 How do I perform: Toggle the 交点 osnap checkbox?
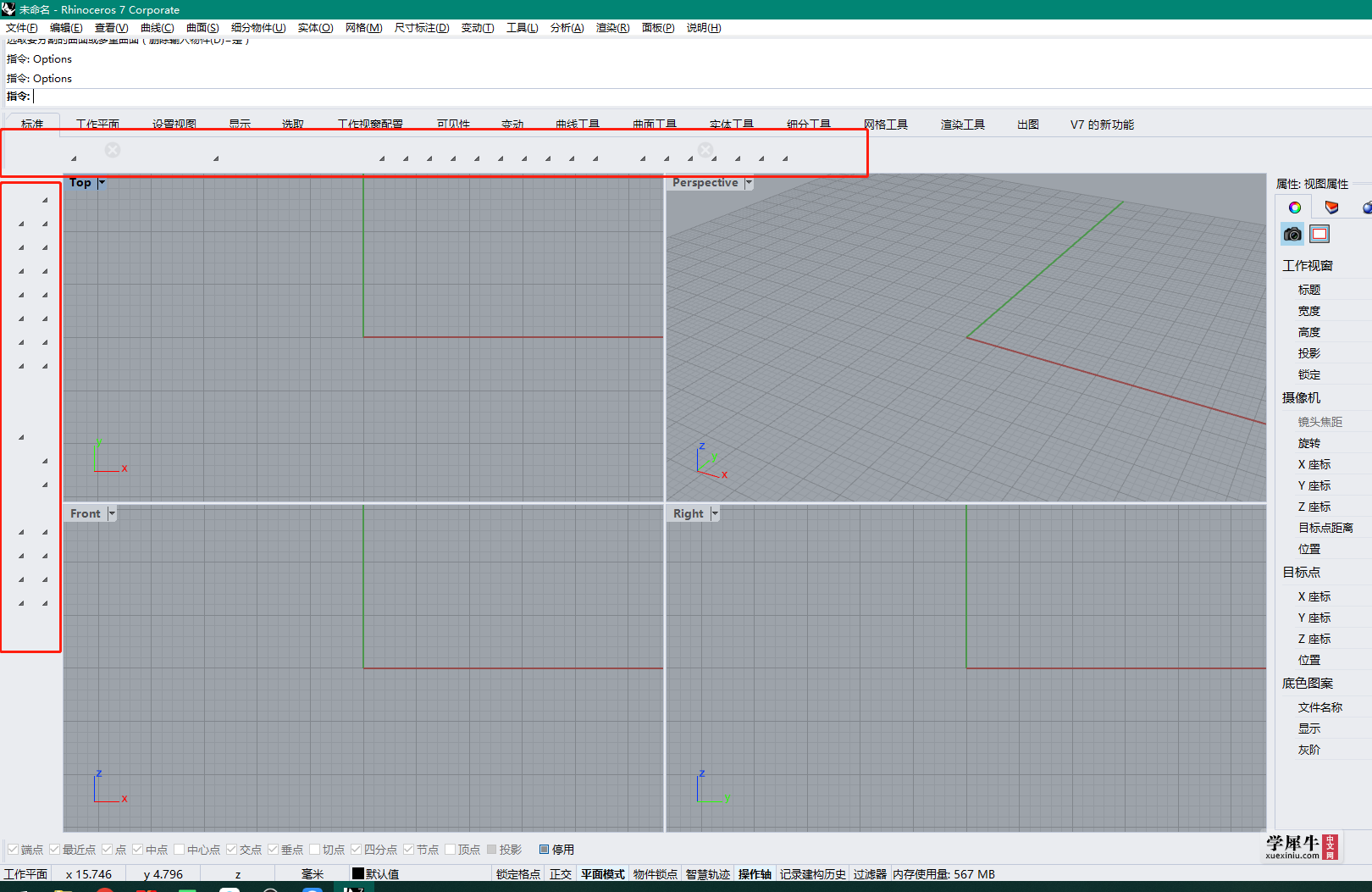click(x=231, y=849)
